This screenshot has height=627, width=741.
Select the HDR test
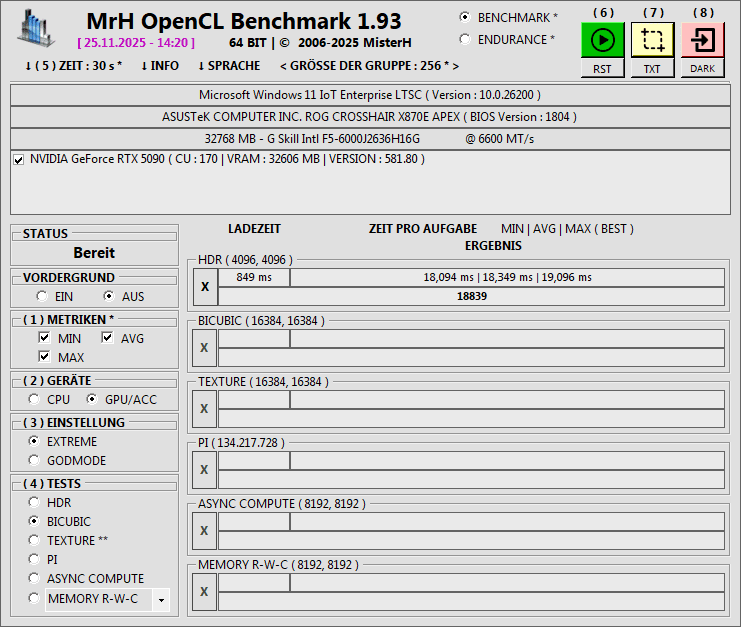(x=34, y=502)
